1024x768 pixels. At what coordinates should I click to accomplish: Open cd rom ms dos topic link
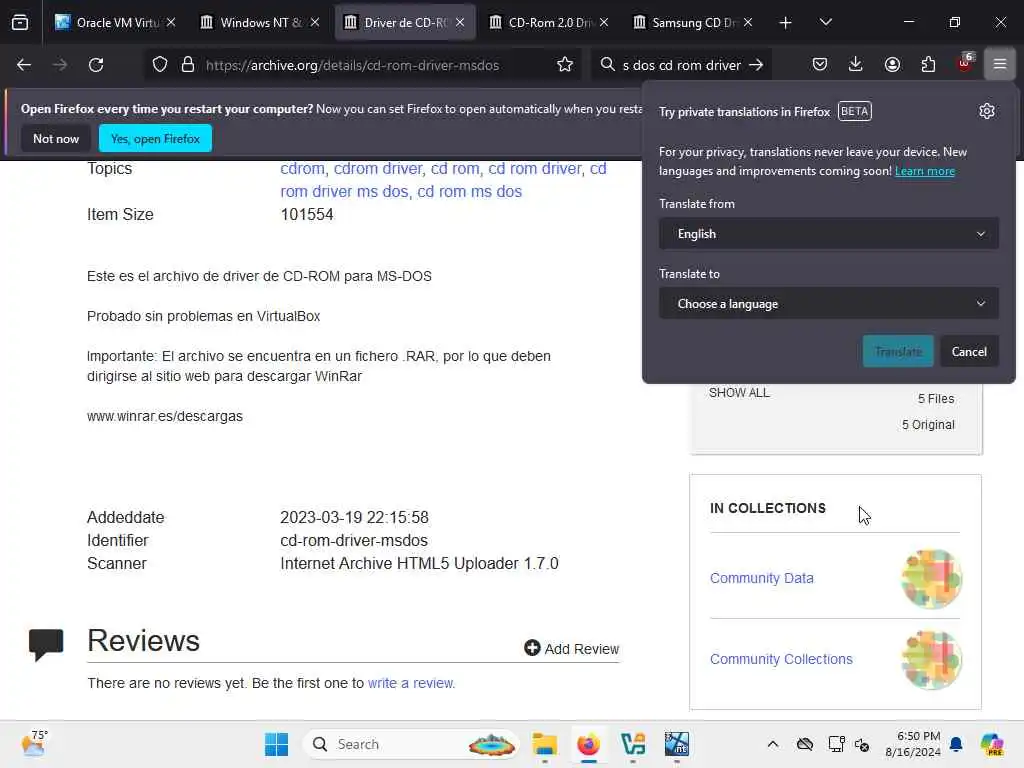click(x=470, y=191)
